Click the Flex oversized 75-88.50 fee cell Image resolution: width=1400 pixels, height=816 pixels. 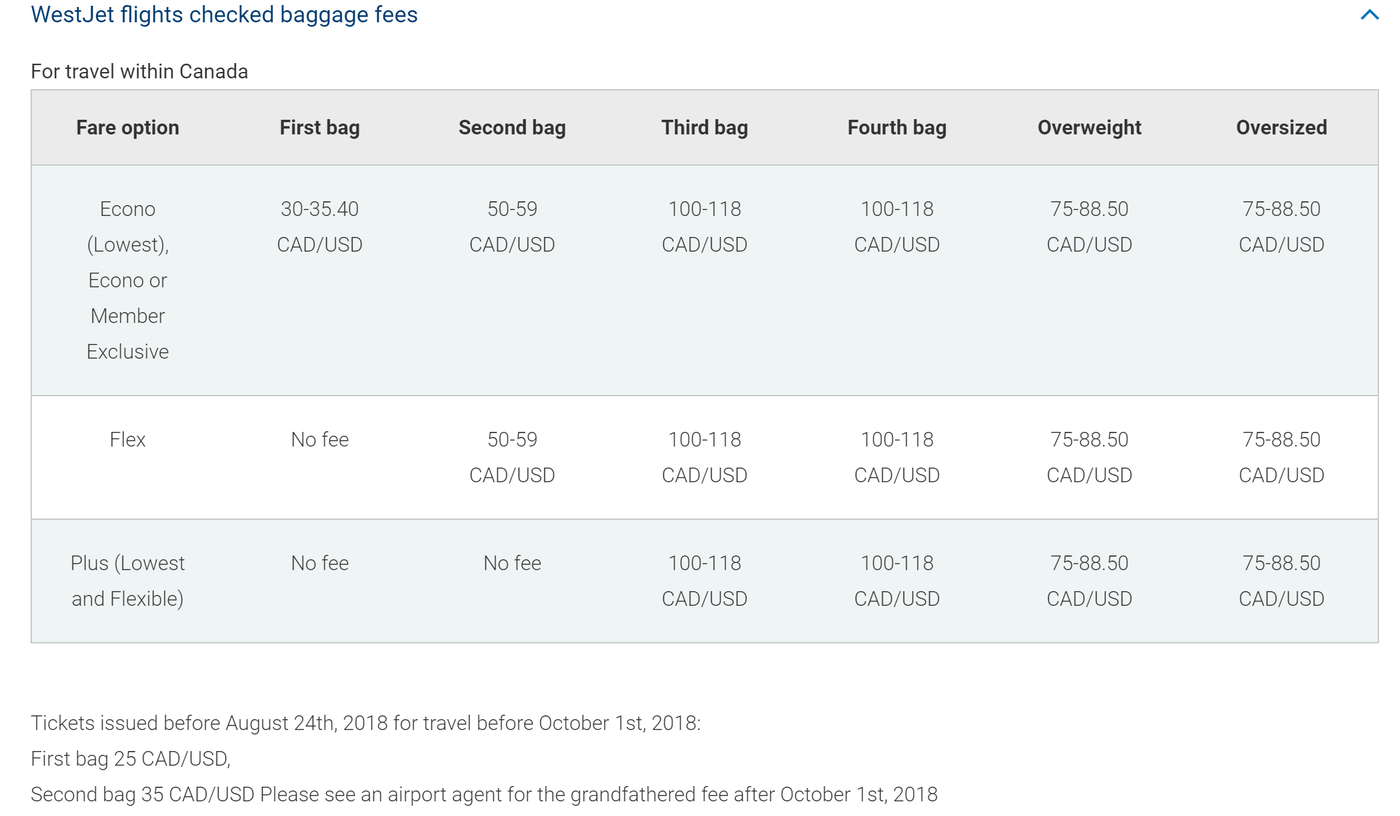(1281, 457)
